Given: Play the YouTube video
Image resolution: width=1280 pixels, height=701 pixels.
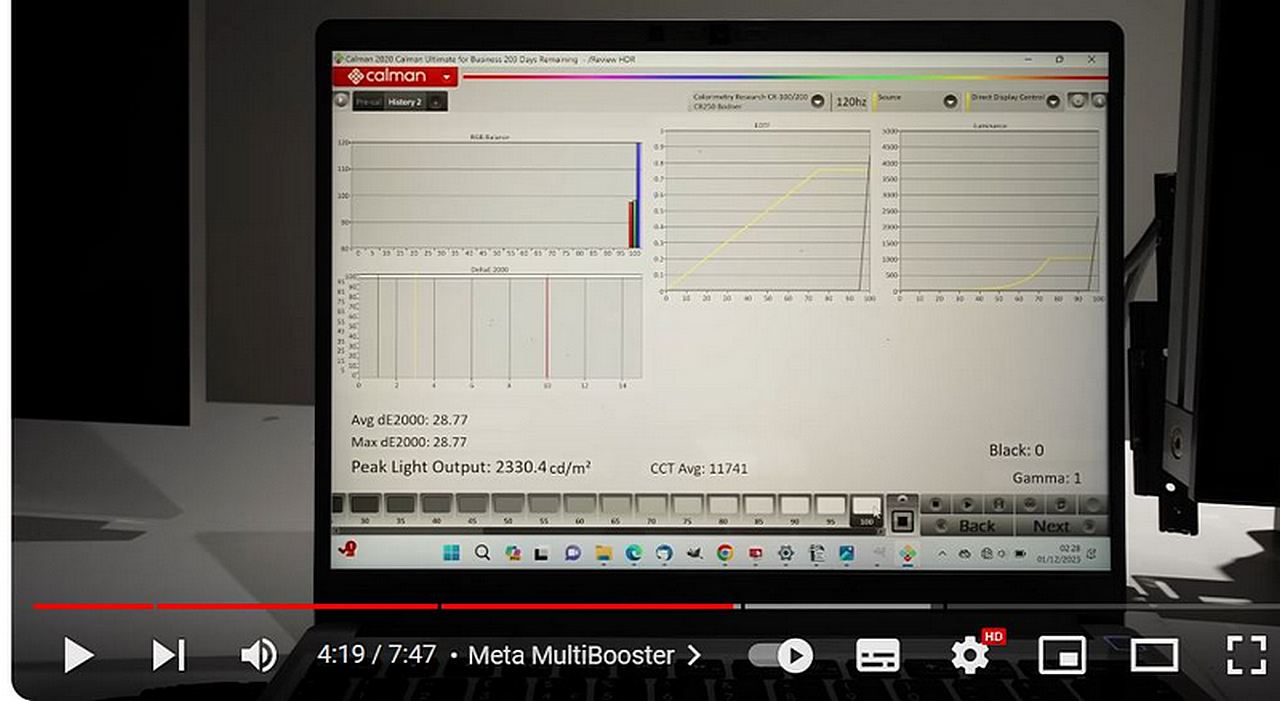Looking at the screenshot, I should pos(78,656).
